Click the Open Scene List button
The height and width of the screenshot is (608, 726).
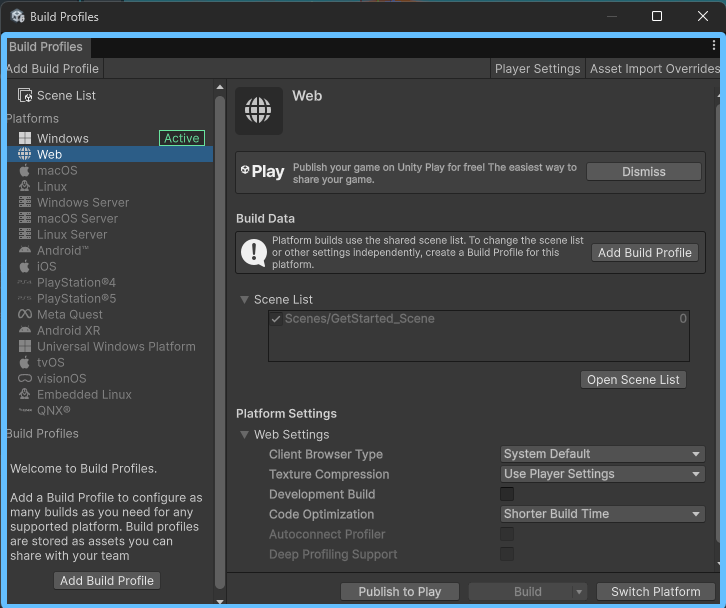click(x=633, y=380)
